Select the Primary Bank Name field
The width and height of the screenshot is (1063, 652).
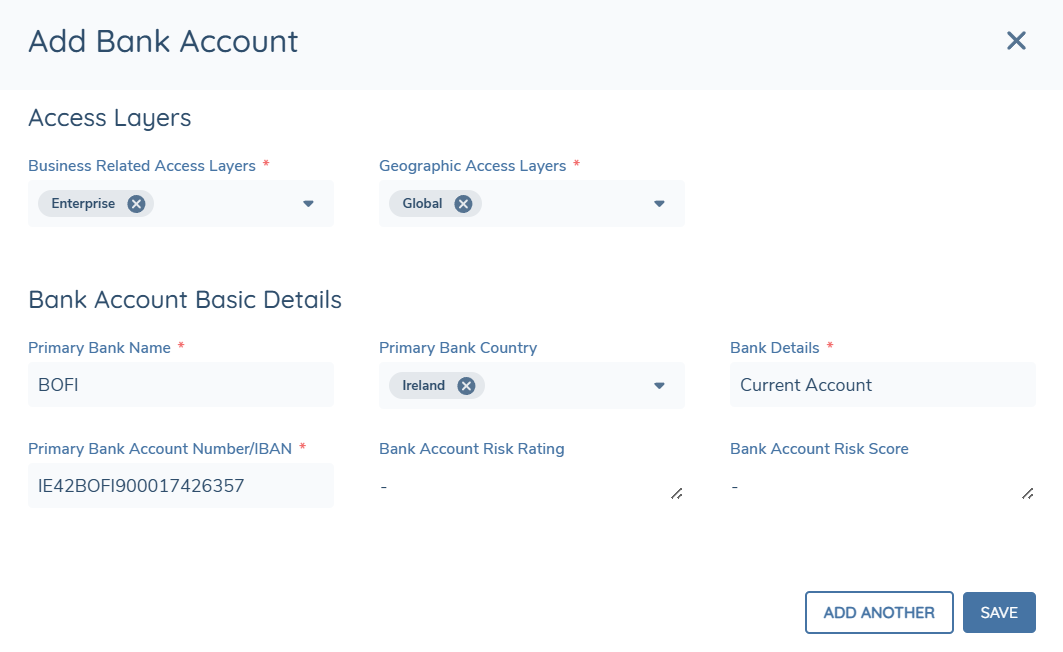tap(180, 384)
